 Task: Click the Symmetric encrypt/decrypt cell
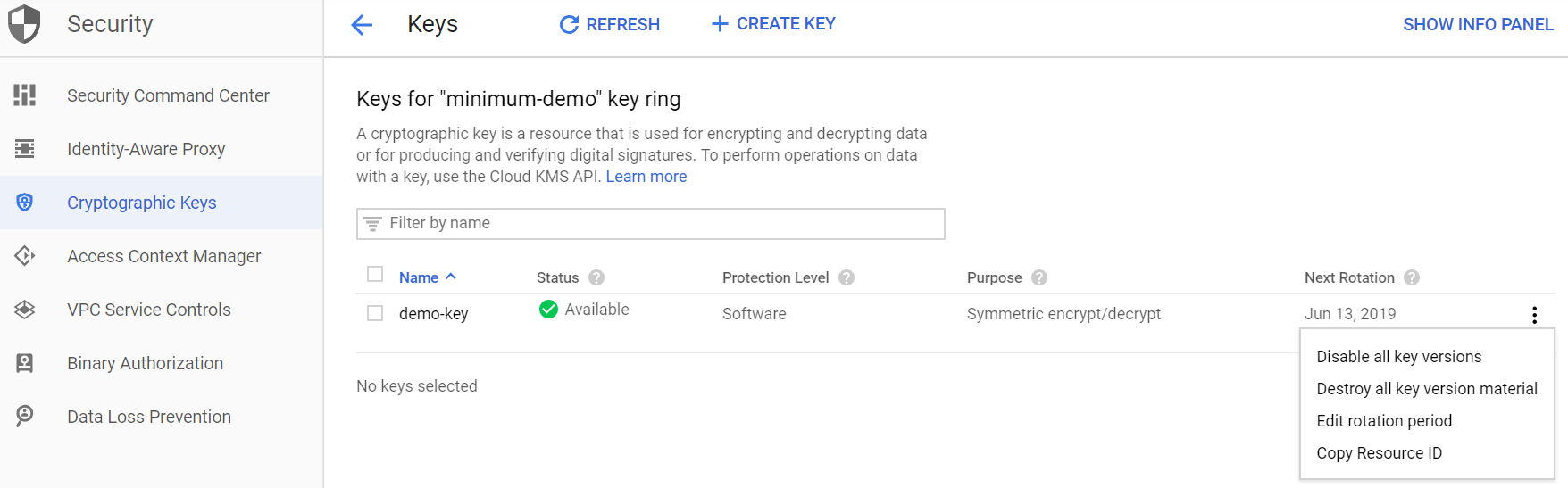click(x=1063, y=314)
